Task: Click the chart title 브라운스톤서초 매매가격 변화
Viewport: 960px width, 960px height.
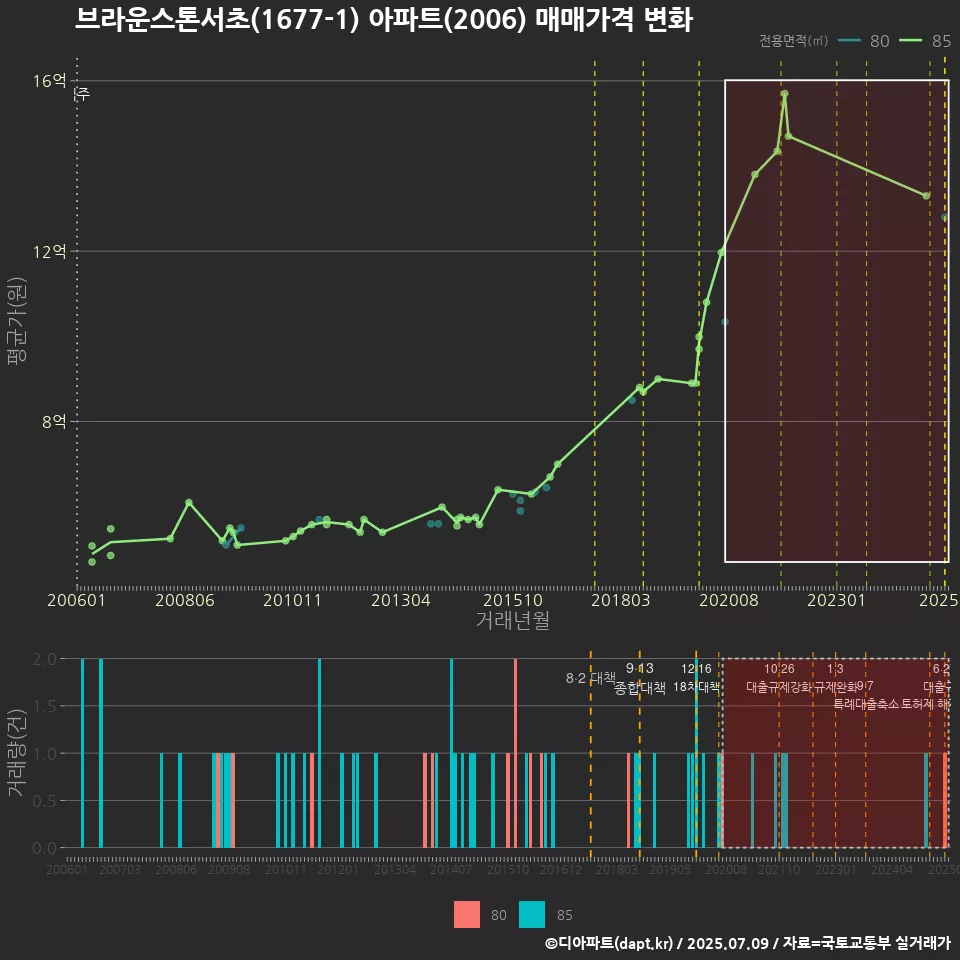Action: [383, 20]
